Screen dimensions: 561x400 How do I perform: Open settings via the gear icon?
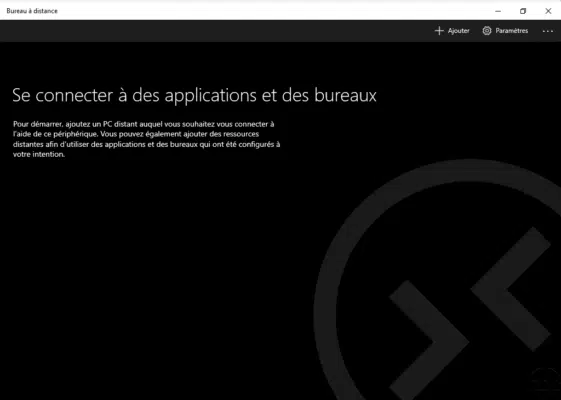[x=487, y=31]
